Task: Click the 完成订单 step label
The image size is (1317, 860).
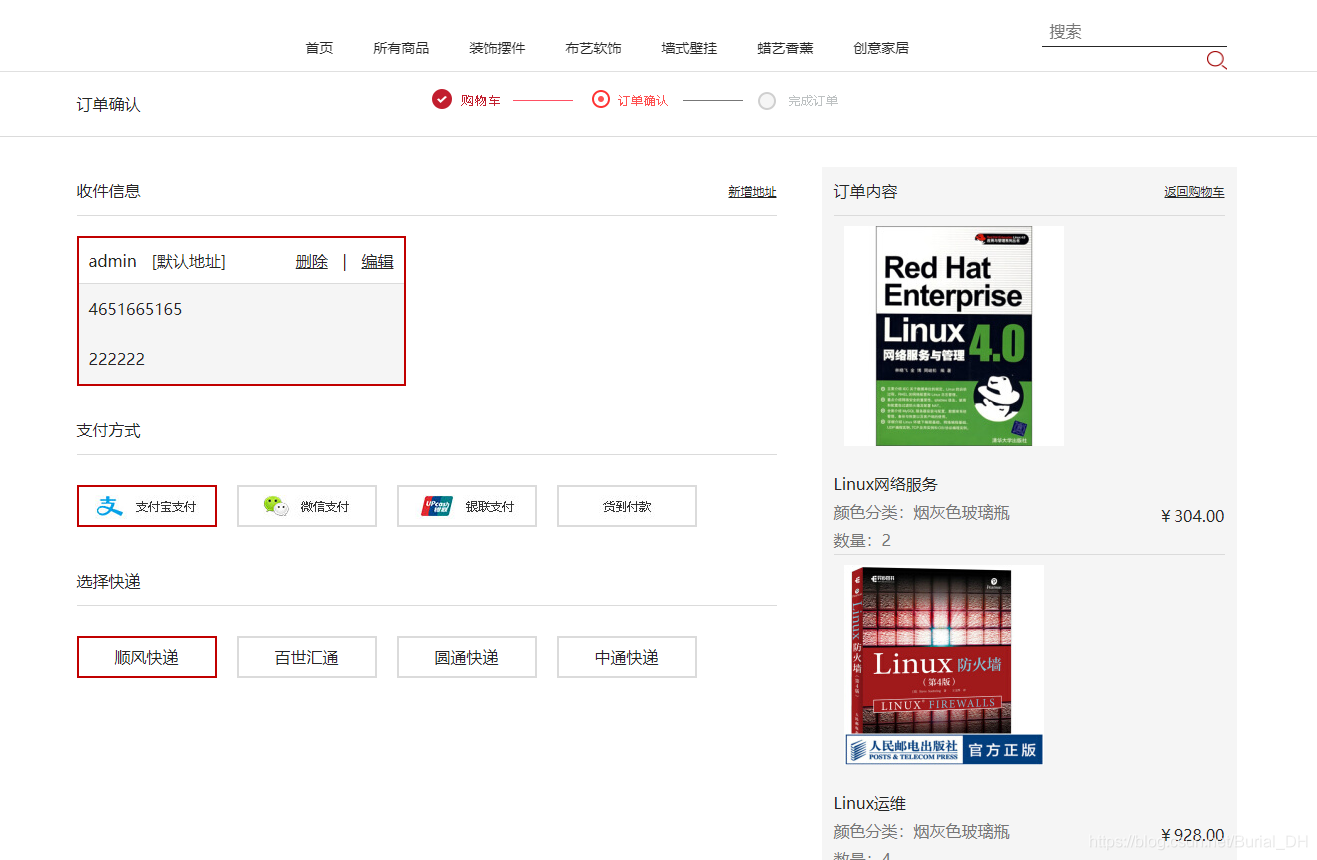Action: pyautogui.click(x=813, y=101)
